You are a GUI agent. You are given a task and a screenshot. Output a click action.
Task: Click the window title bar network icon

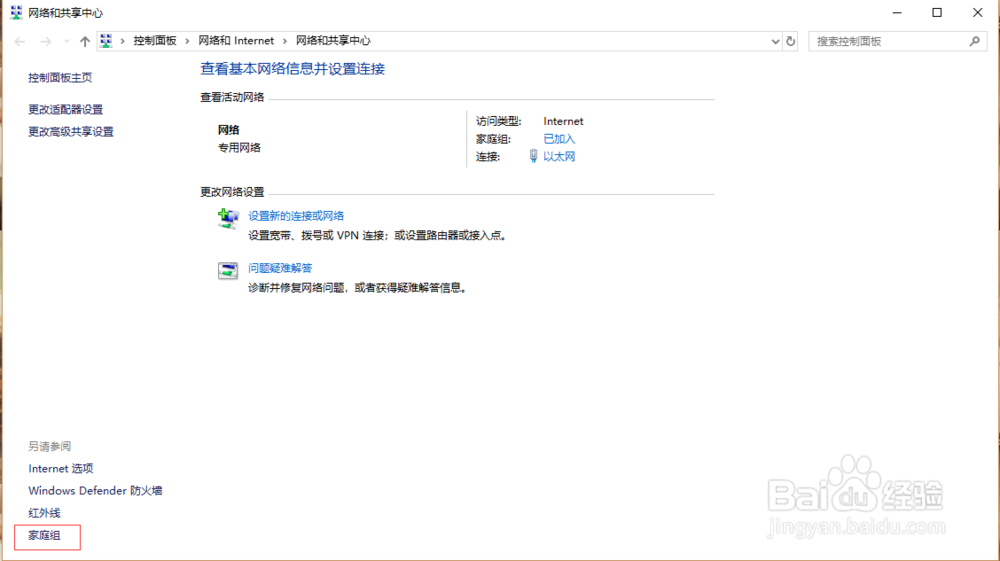click(x=16, y=12)
